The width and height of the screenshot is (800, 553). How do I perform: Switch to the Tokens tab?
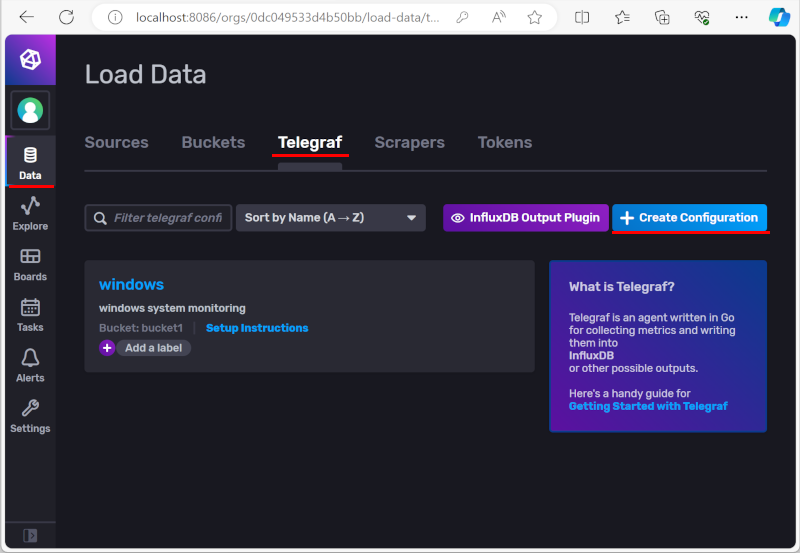point(505,142)
